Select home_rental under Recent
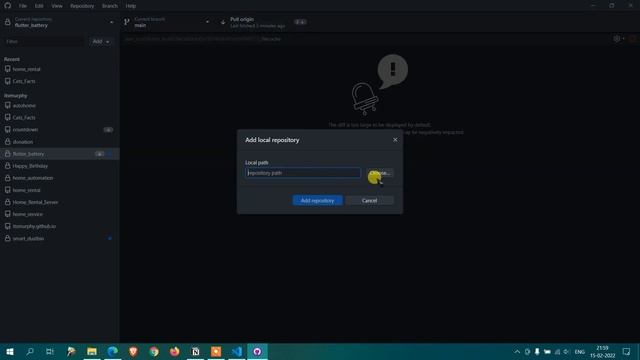 click(60, 69)
